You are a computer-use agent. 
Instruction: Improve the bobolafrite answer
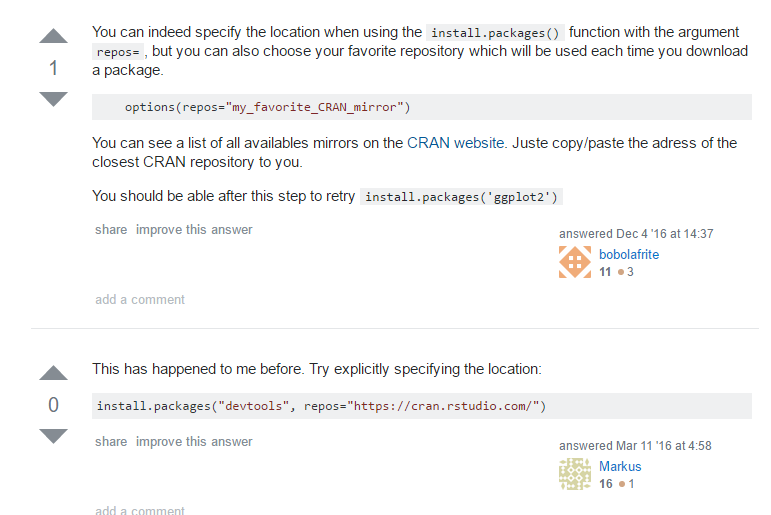(194, 230)
